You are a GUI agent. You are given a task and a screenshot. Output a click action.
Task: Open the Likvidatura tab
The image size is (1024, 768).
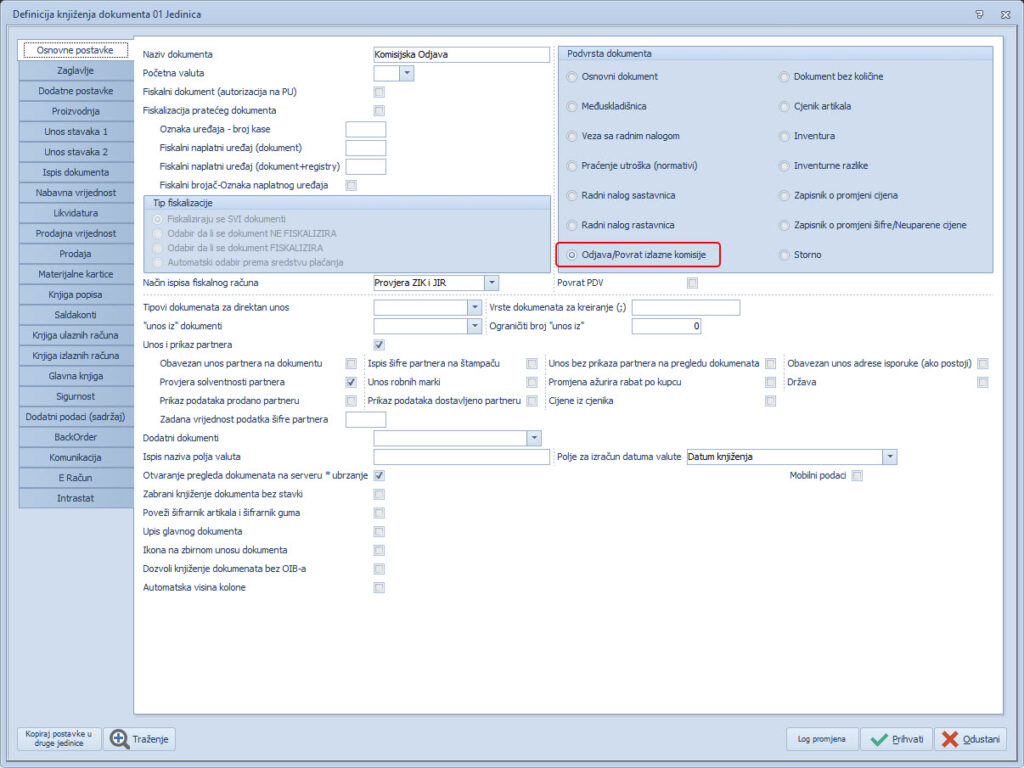point(76,213)
